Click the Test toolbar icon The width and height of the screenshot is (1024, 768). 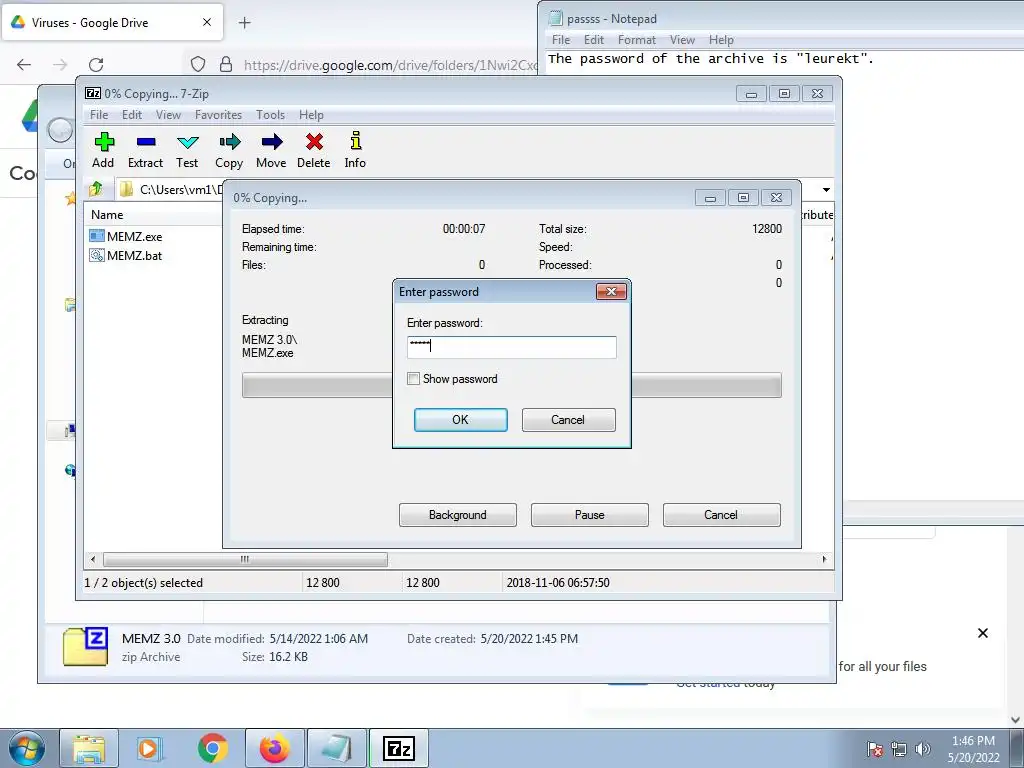[187, 150]
